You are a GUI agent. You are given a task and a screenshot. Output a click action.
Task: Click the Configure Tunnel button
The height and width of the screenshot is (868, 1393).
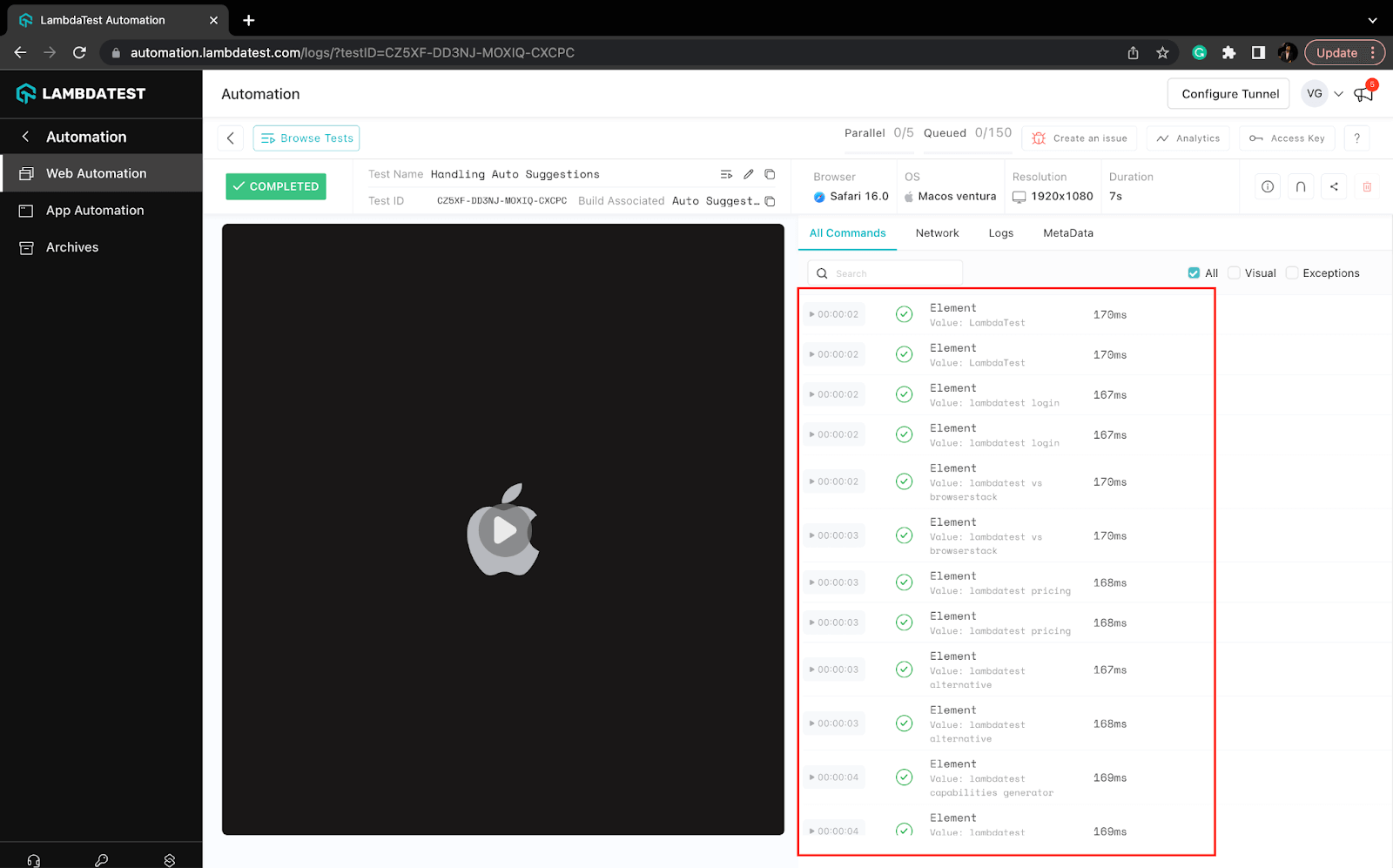tap(1229, 94)
